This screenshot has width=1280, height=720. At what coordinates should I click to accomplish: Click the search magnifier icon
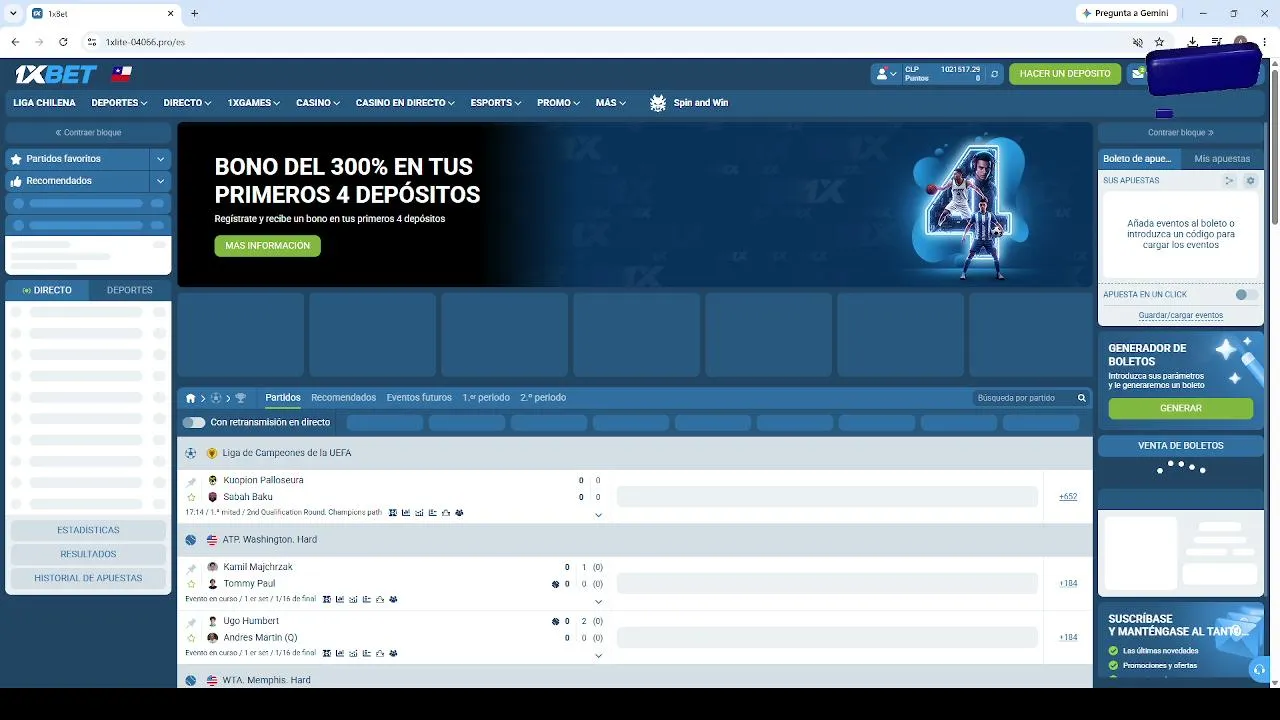click(1081, 398)
